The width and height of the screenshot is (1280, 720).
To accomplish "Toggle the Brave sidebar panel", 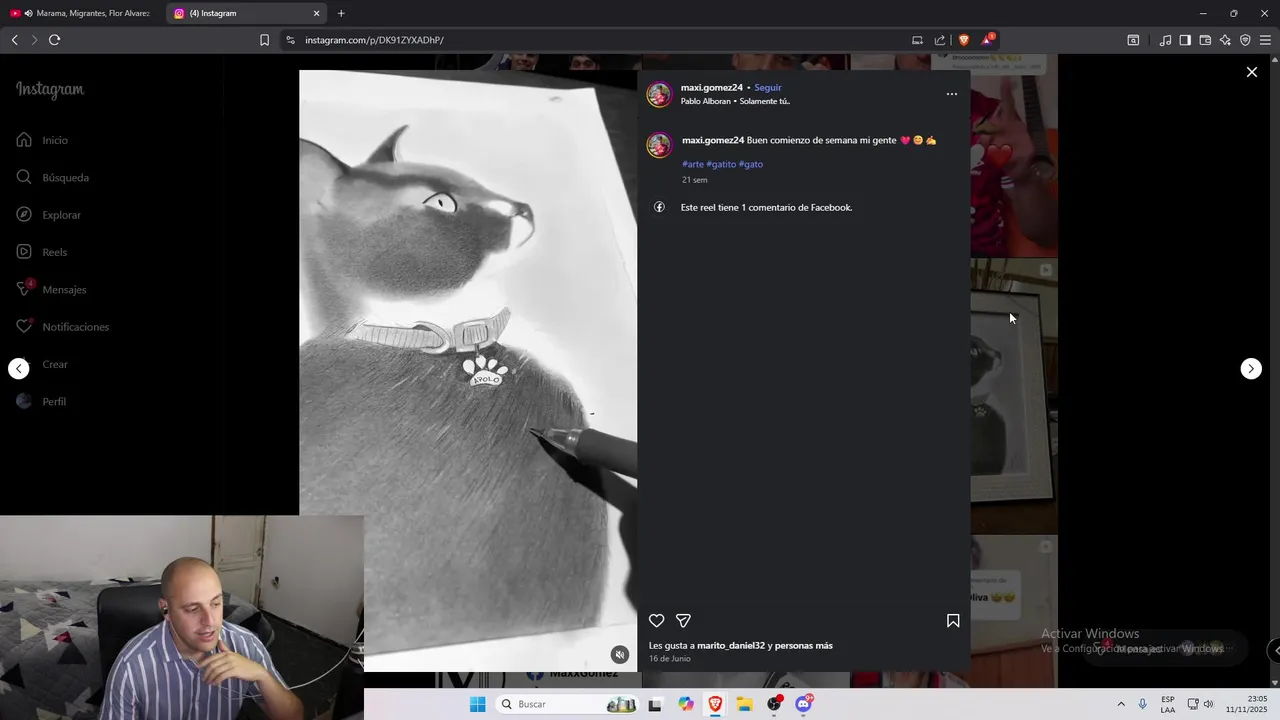I will 1185,40.
